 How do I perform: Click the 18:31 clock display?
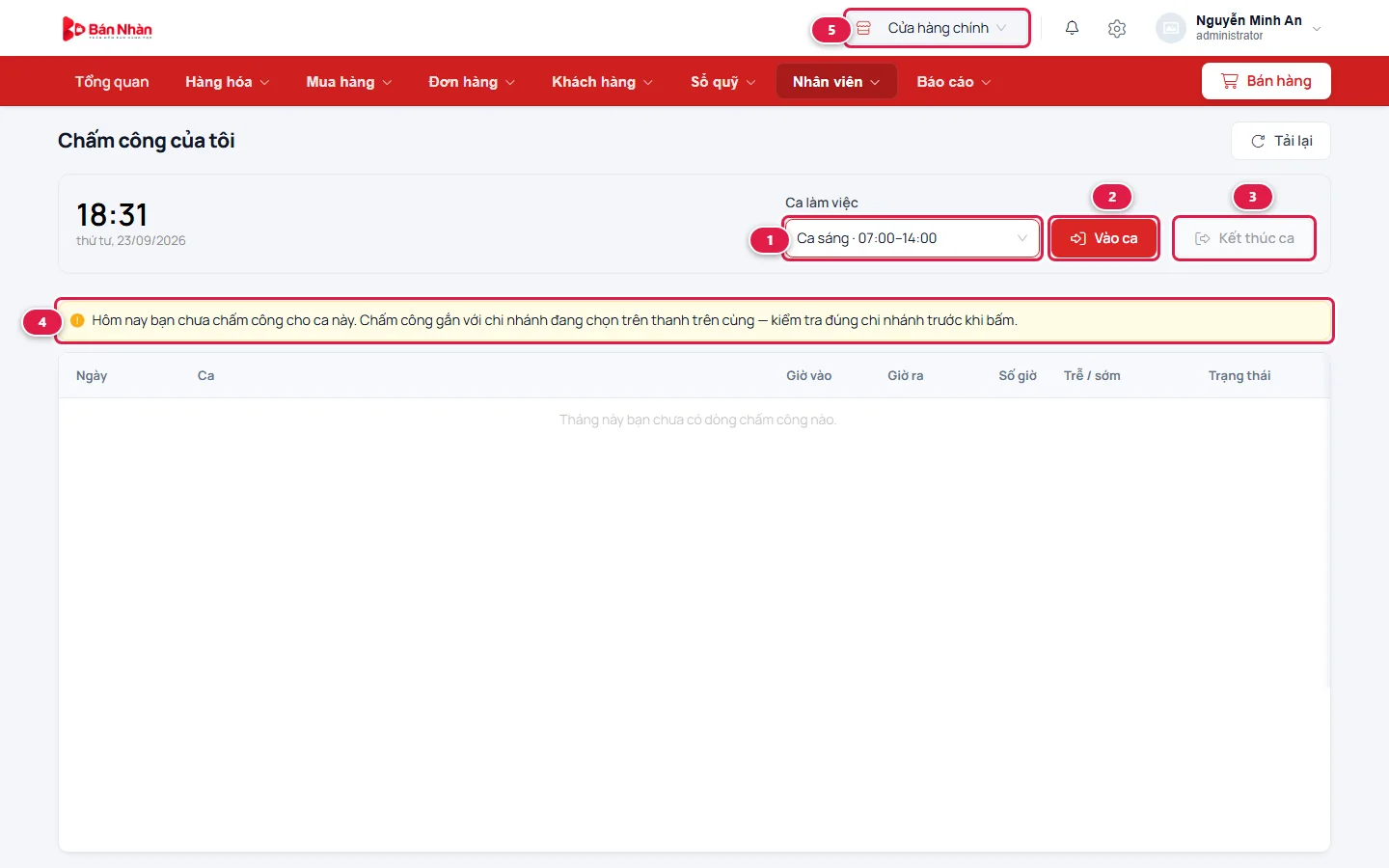tap(112, 214)
